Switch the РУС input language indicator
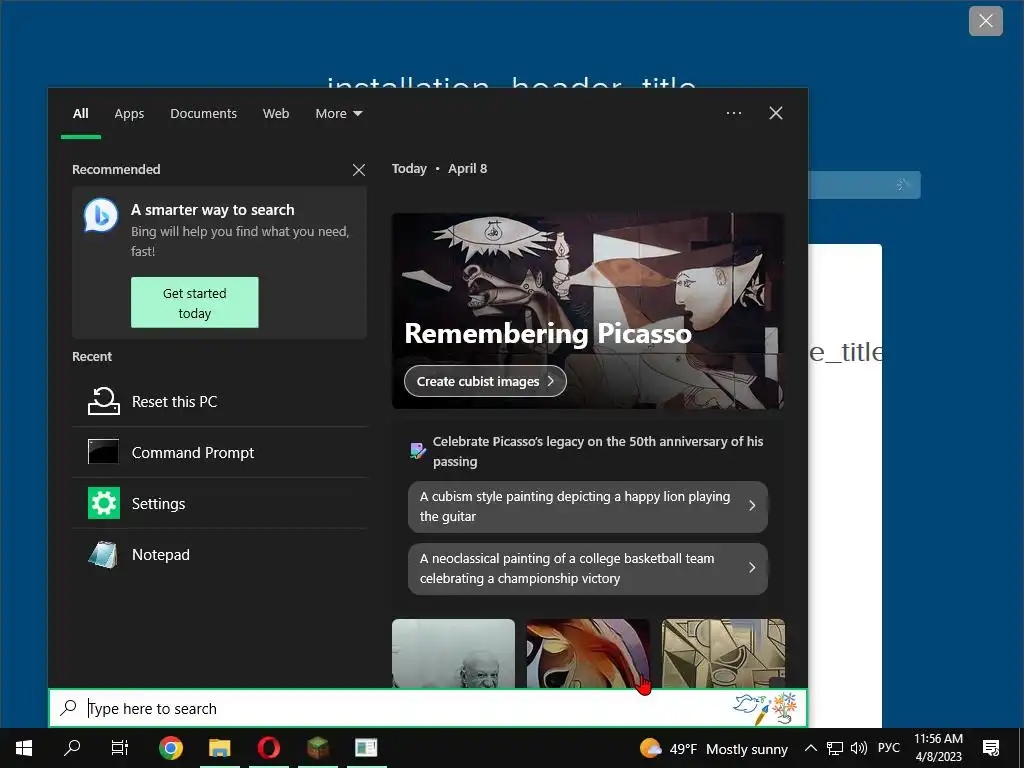The height and width of the screenshot is (768, 1024). click(889, 748)
